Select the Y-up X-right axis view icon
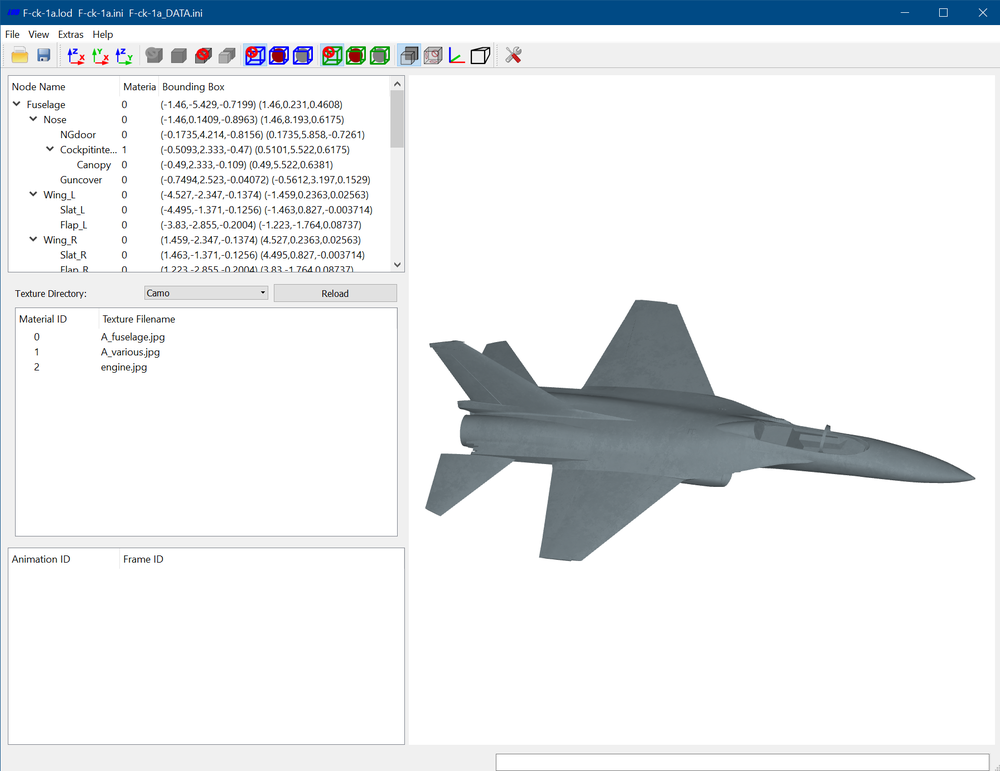This screenshot has width=1000, height=771. [x=100, y=55]
